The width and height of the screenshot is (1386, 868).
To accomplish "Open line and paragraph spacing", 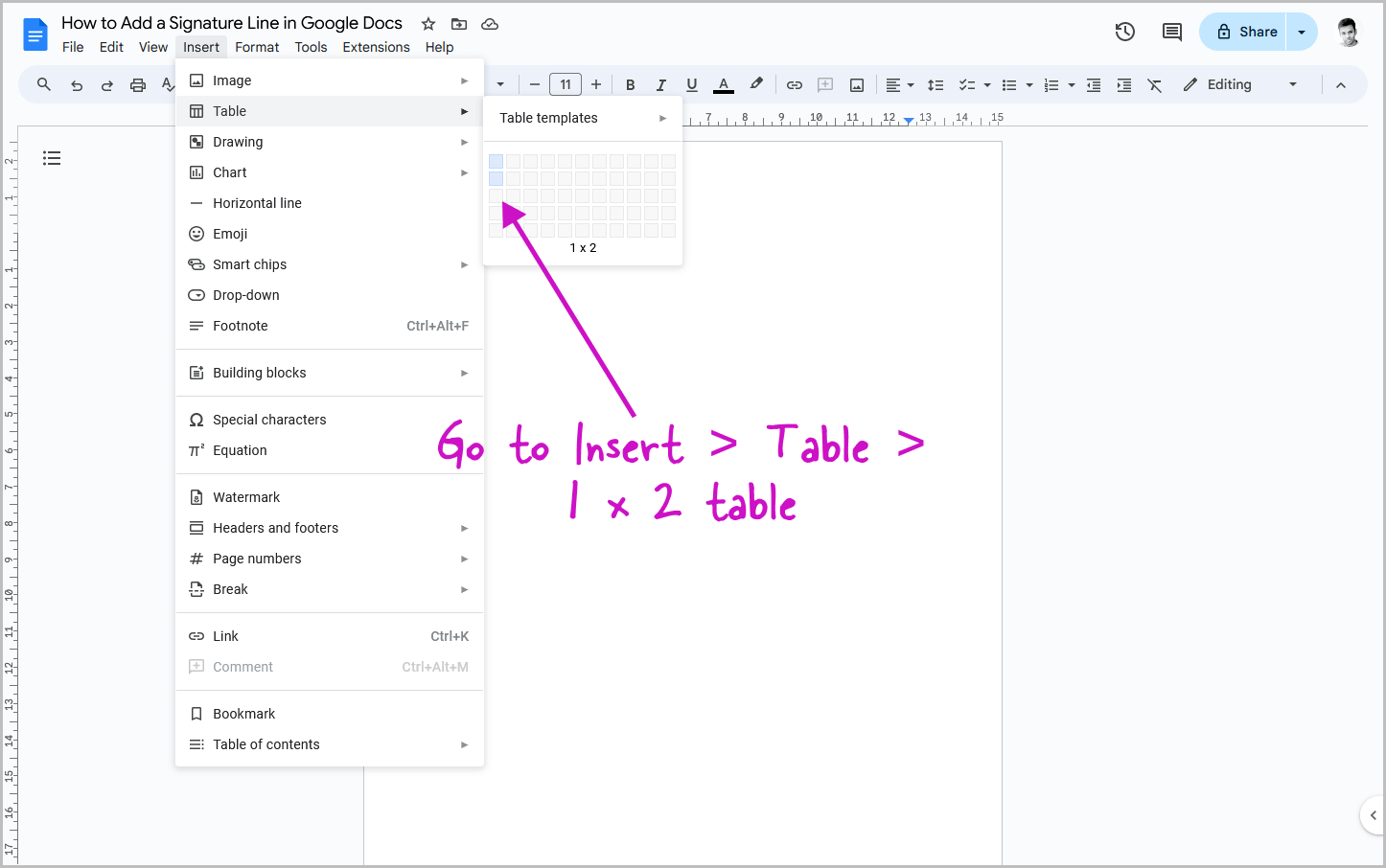I will click(936, 84).
